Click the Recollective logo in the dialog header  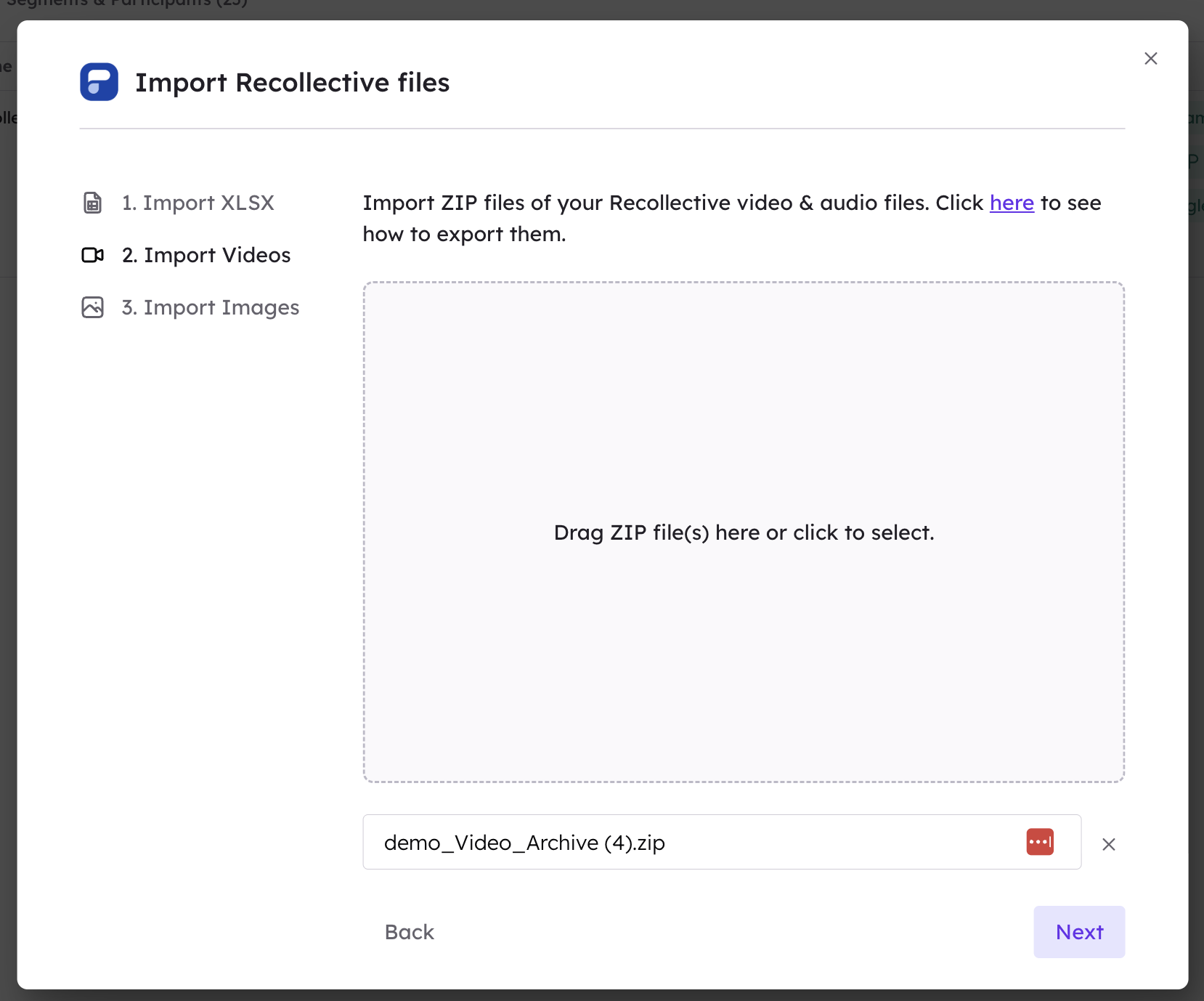pyautogui.click(x=99, y=82)
